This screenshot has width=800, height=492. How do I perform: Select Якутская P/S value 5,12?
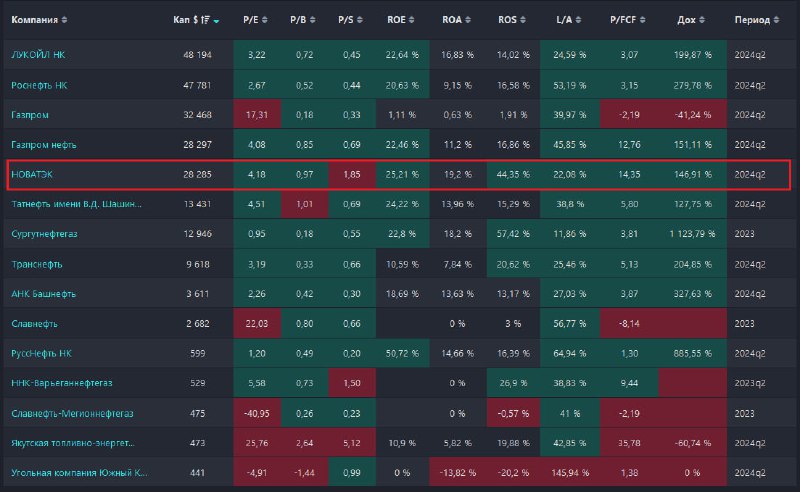(352, 443)
